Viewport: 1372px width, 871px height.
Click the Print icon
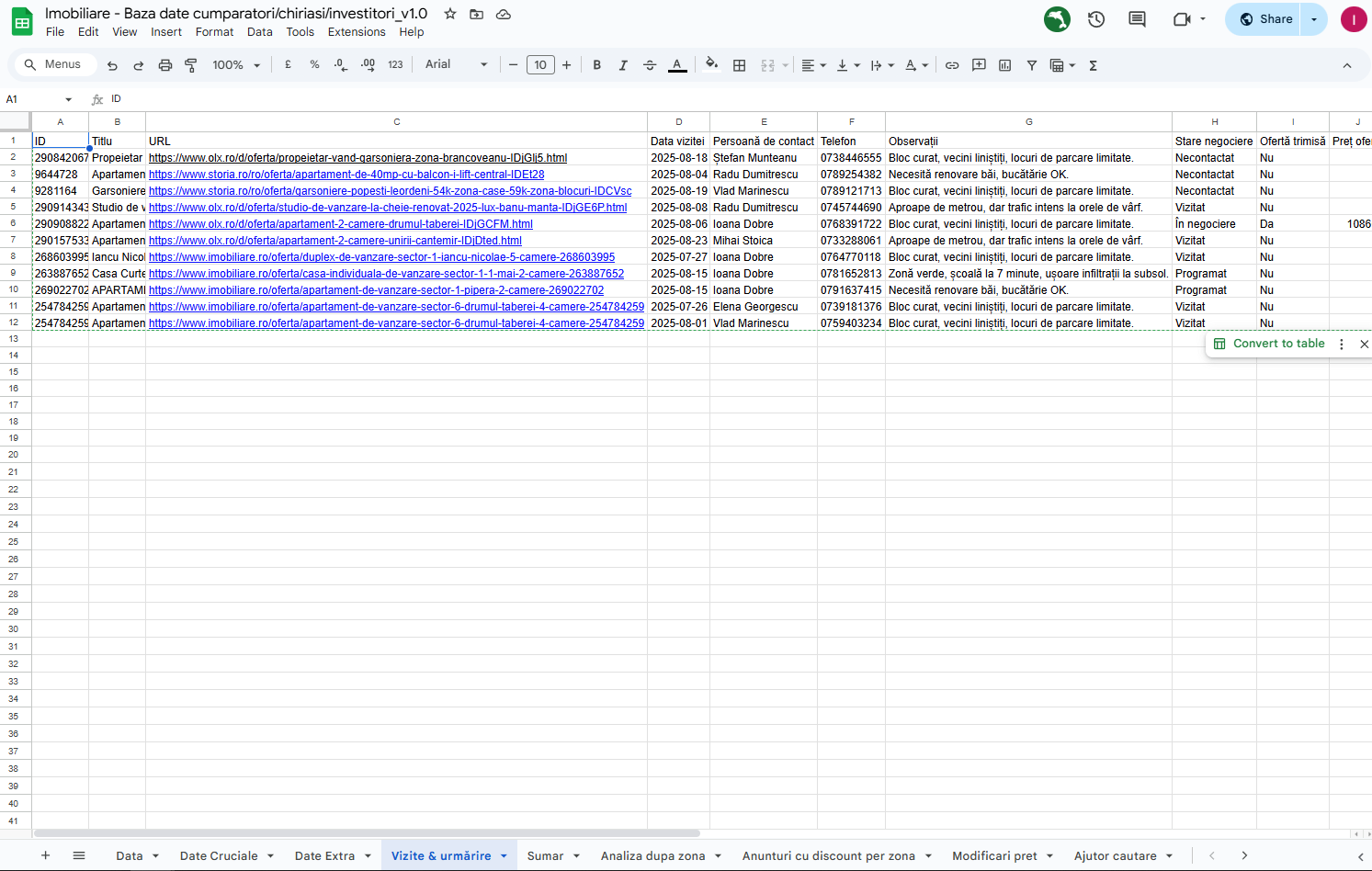pos(165,65)
